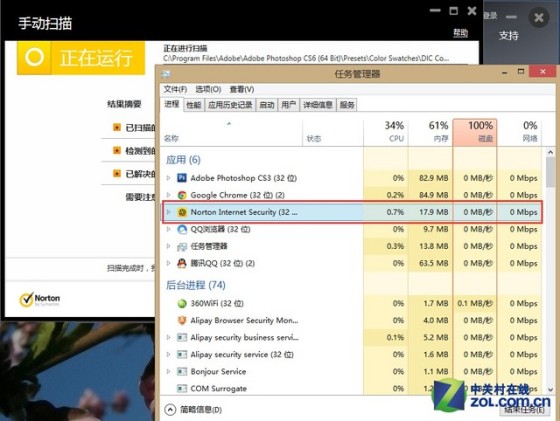Click the Alipay Browser Security Monitor icon
This screenshot has width=560, height=421.
click(182, 320)
